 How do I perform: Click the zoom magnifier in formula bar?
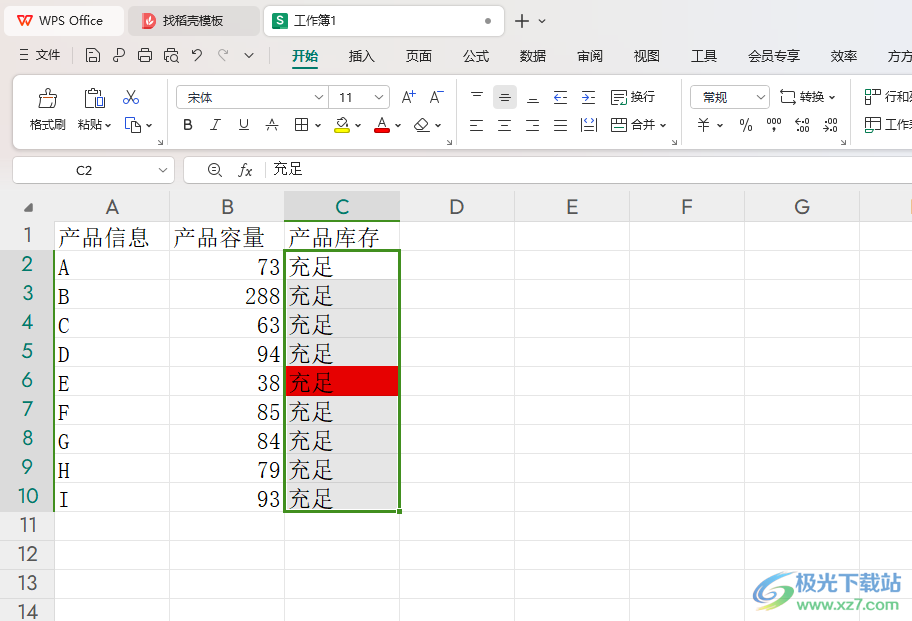coord(215,170)
